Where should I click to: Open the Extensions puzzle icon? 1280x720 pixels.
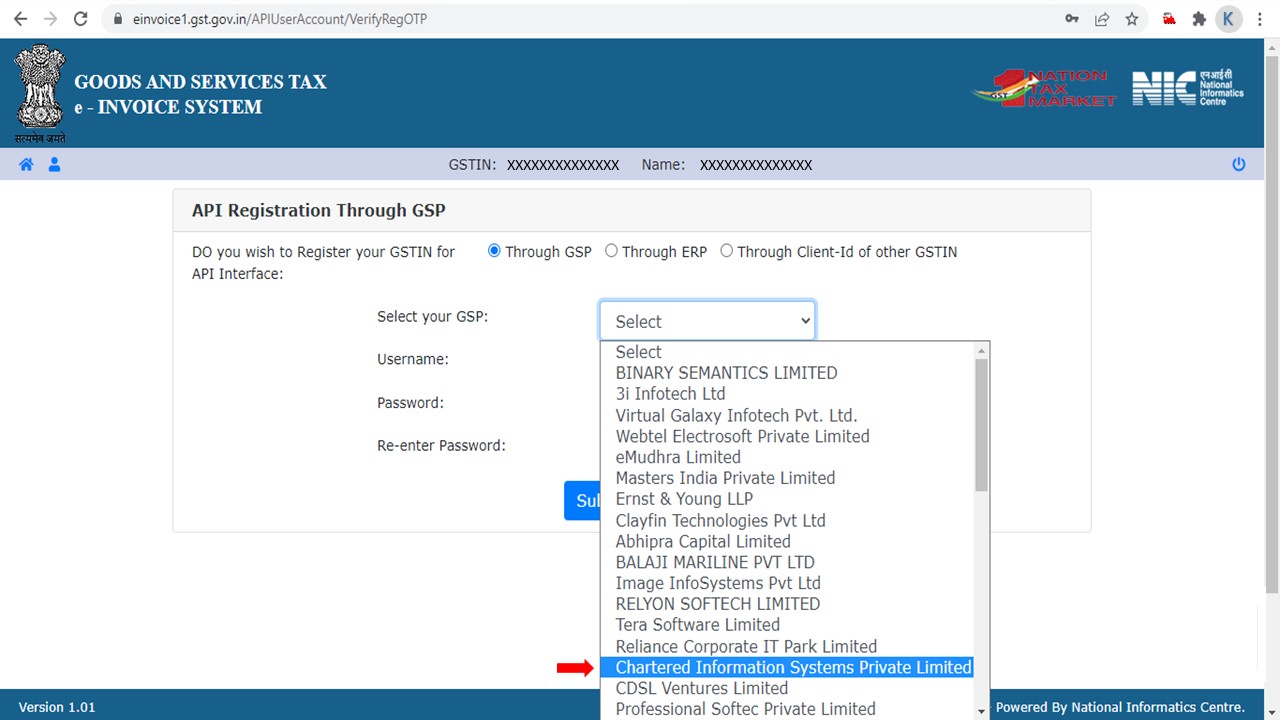pyautogui.click(x=1199, y=19)
